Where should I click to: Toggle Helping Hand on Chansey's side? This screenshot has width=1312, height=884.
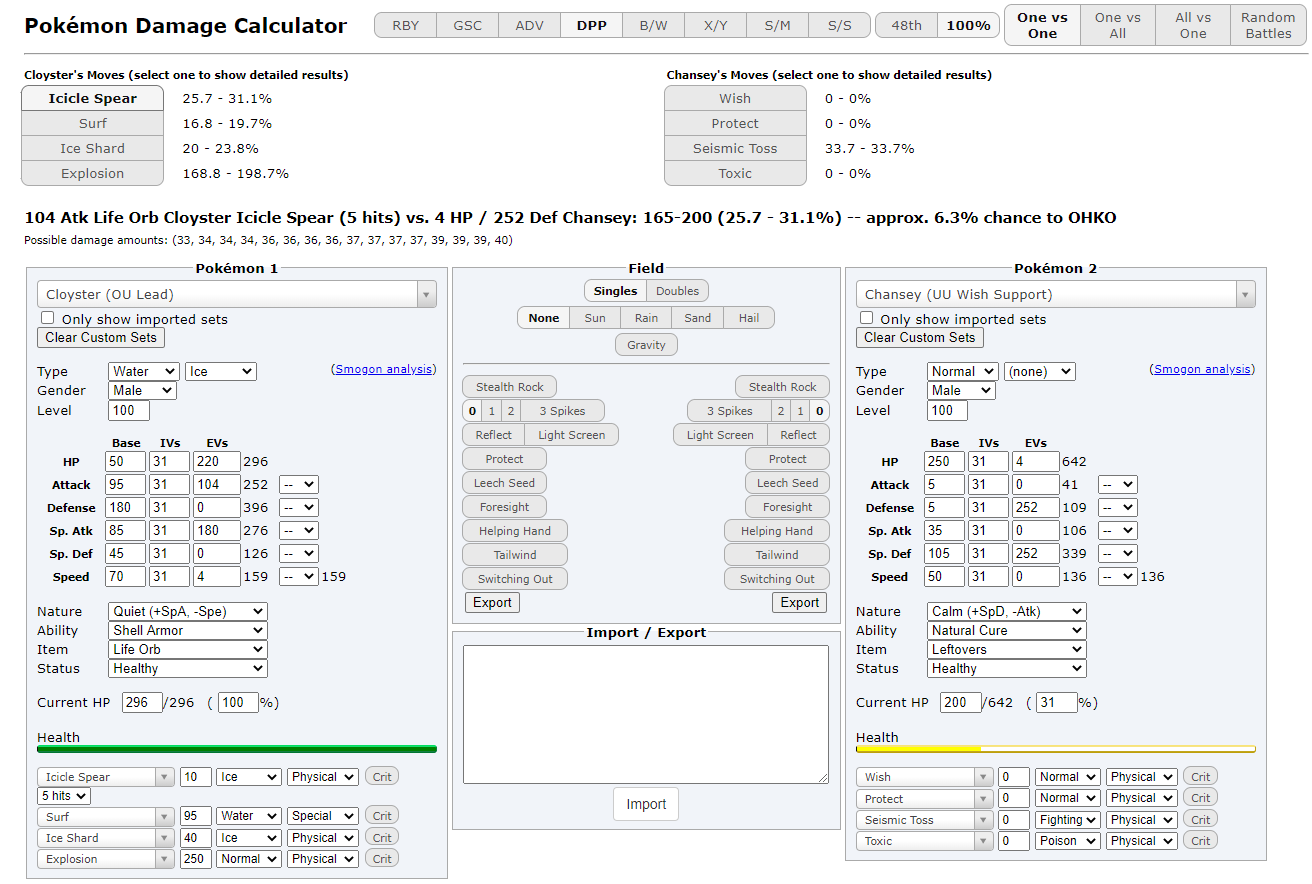coord(777,531)
